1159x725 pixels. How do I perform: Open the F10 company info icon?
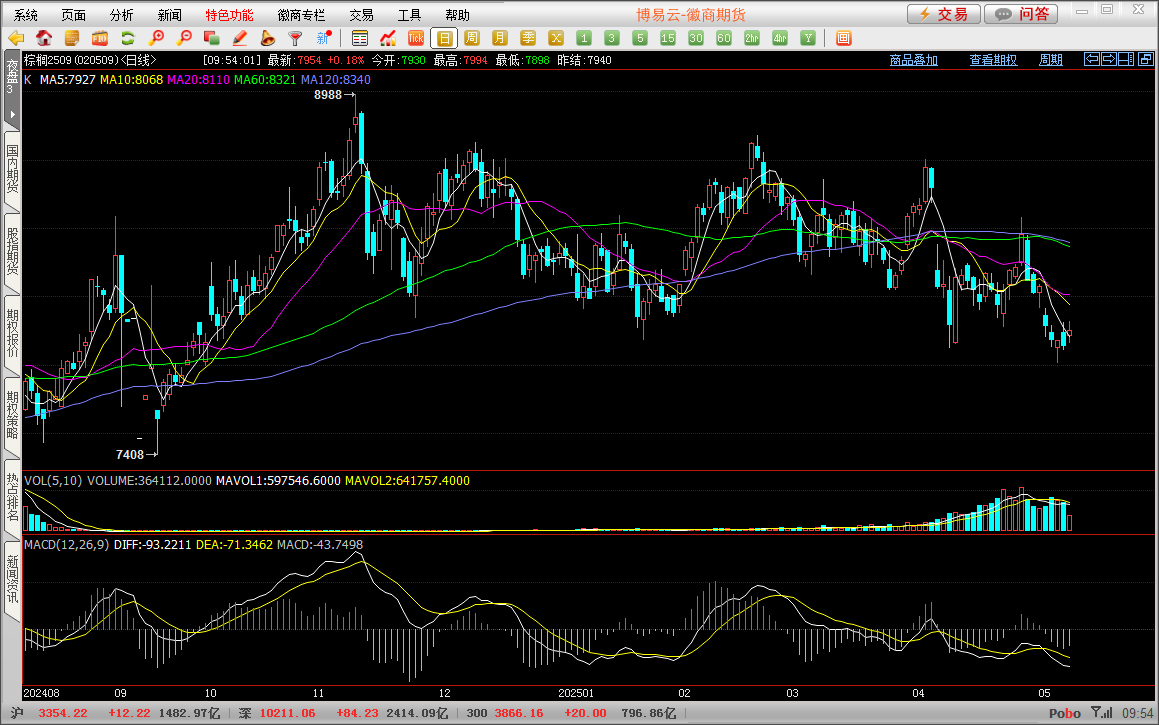coord(99,38)
